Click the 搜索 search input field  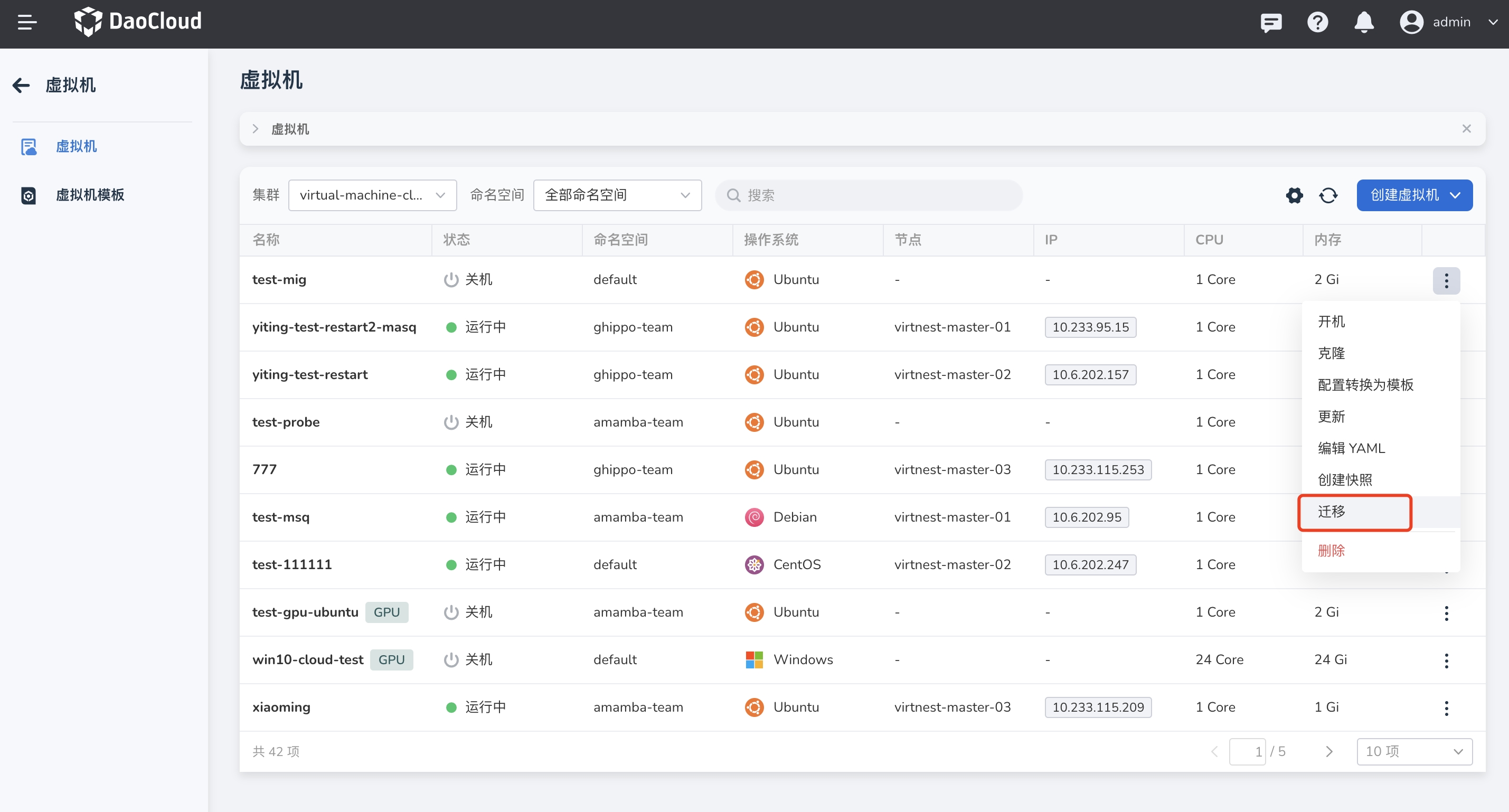pos(868,195)
